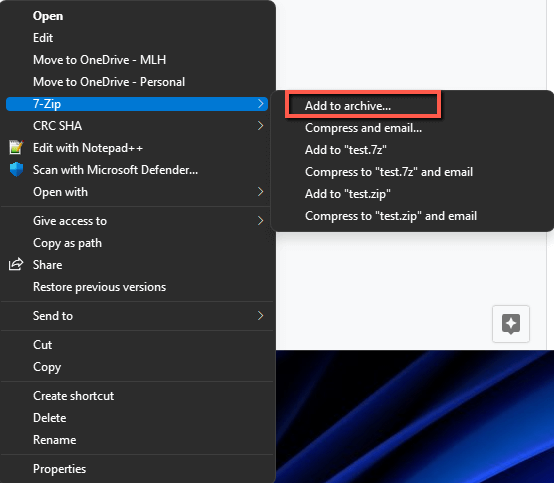Select Copy as path

67,243
